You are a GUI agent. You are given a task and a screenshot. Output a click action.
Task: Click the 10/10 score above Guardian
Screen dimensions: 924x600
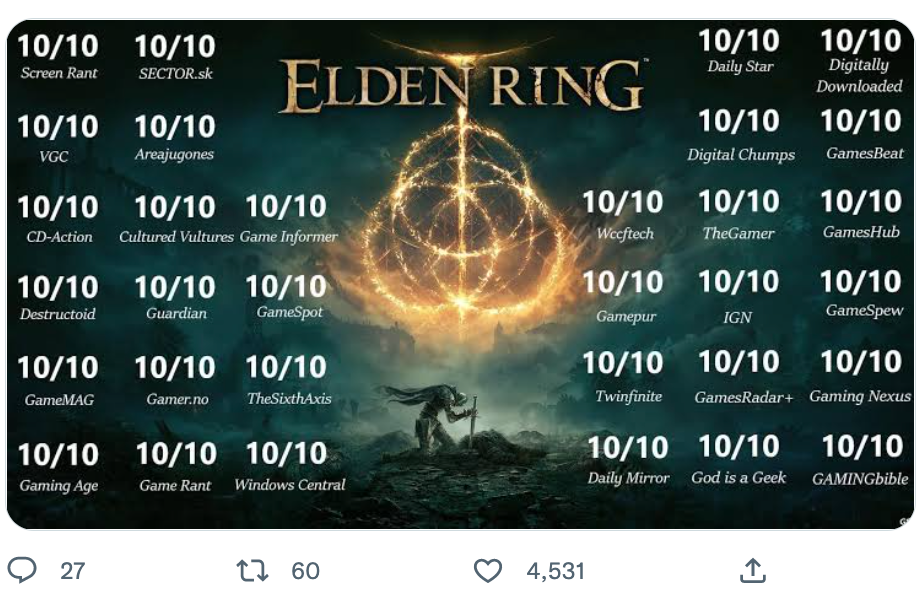[x=175, y=287]
